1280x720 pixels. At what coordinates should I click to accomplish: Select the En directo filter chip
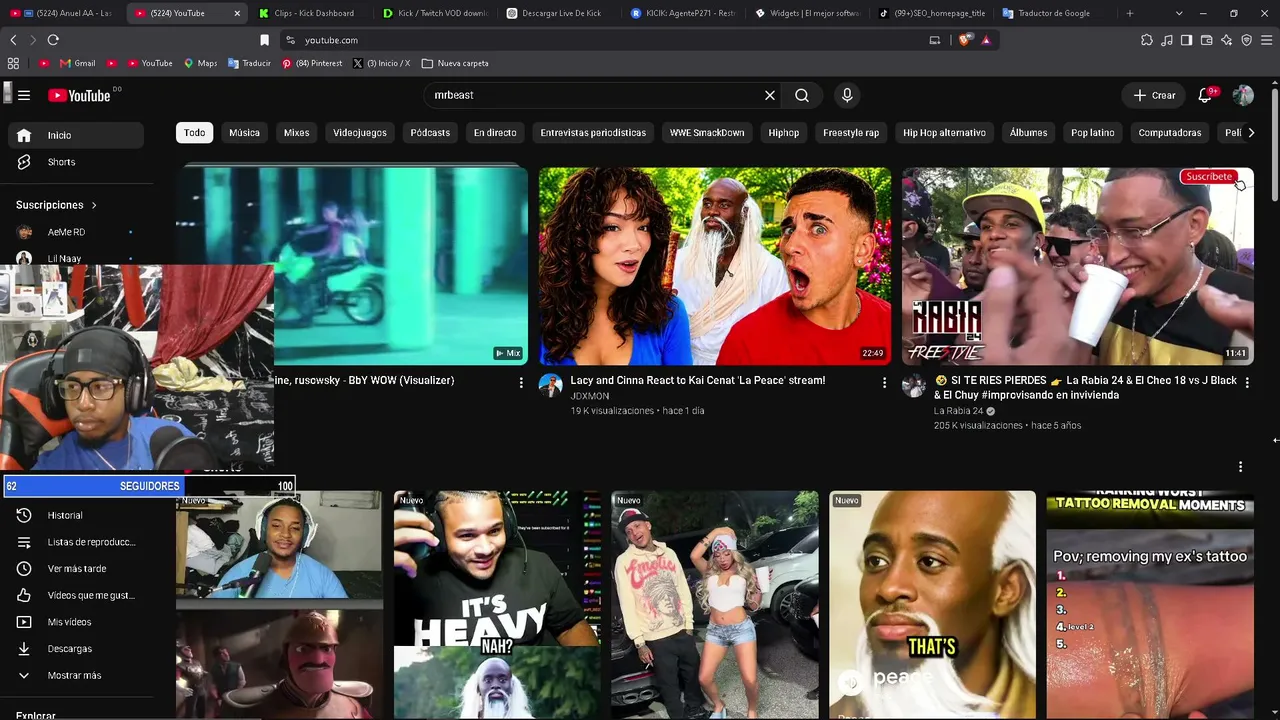pos(495,133)
